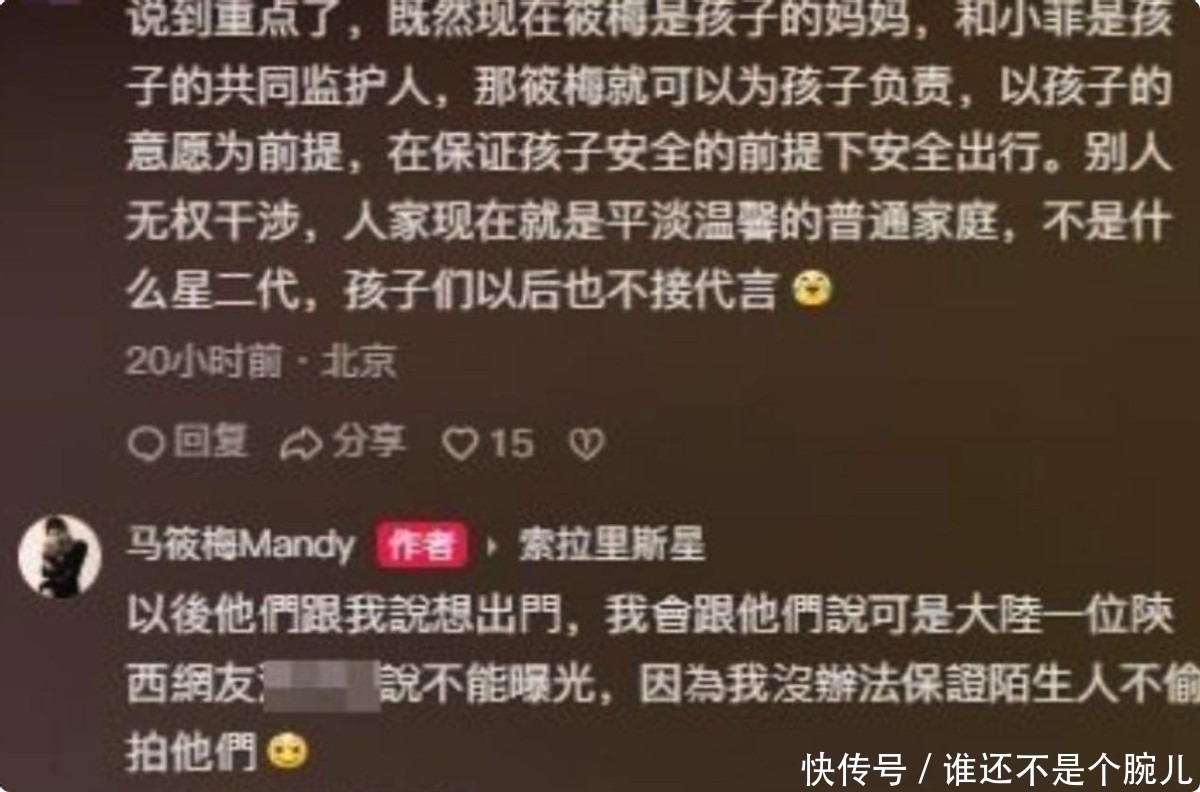Click the 快传号 watermark label
The height and width of the screenshot is (792, 1200).
click(855, 769)
